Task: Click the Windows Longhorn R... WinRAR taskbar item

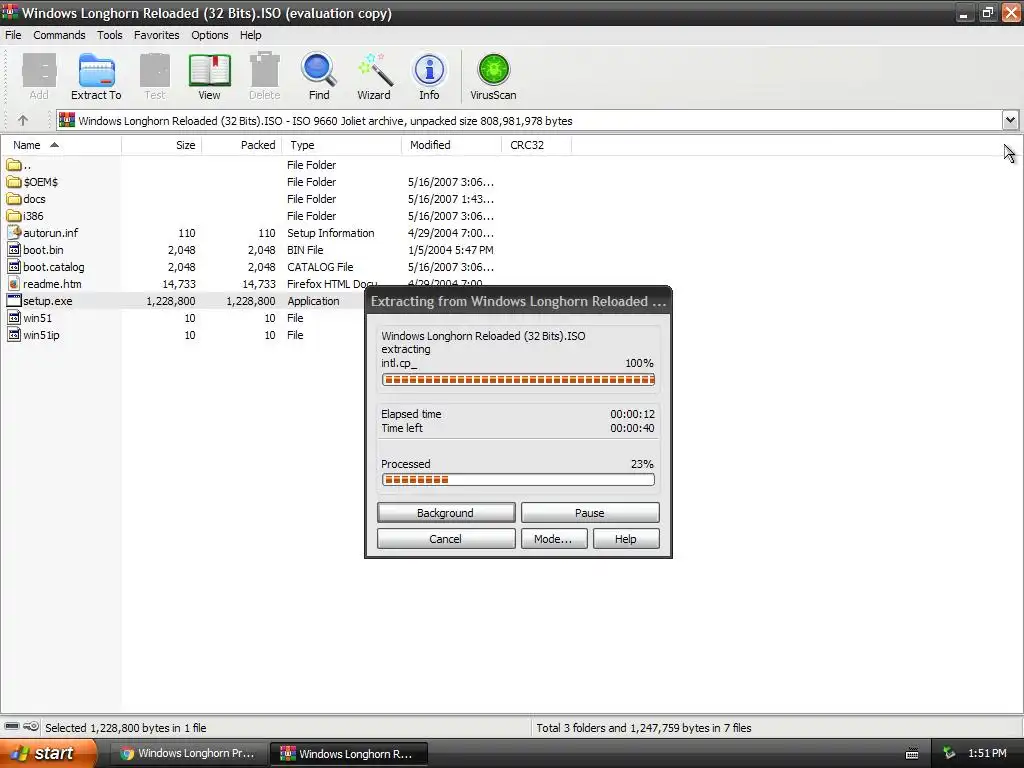Action: 349,754
